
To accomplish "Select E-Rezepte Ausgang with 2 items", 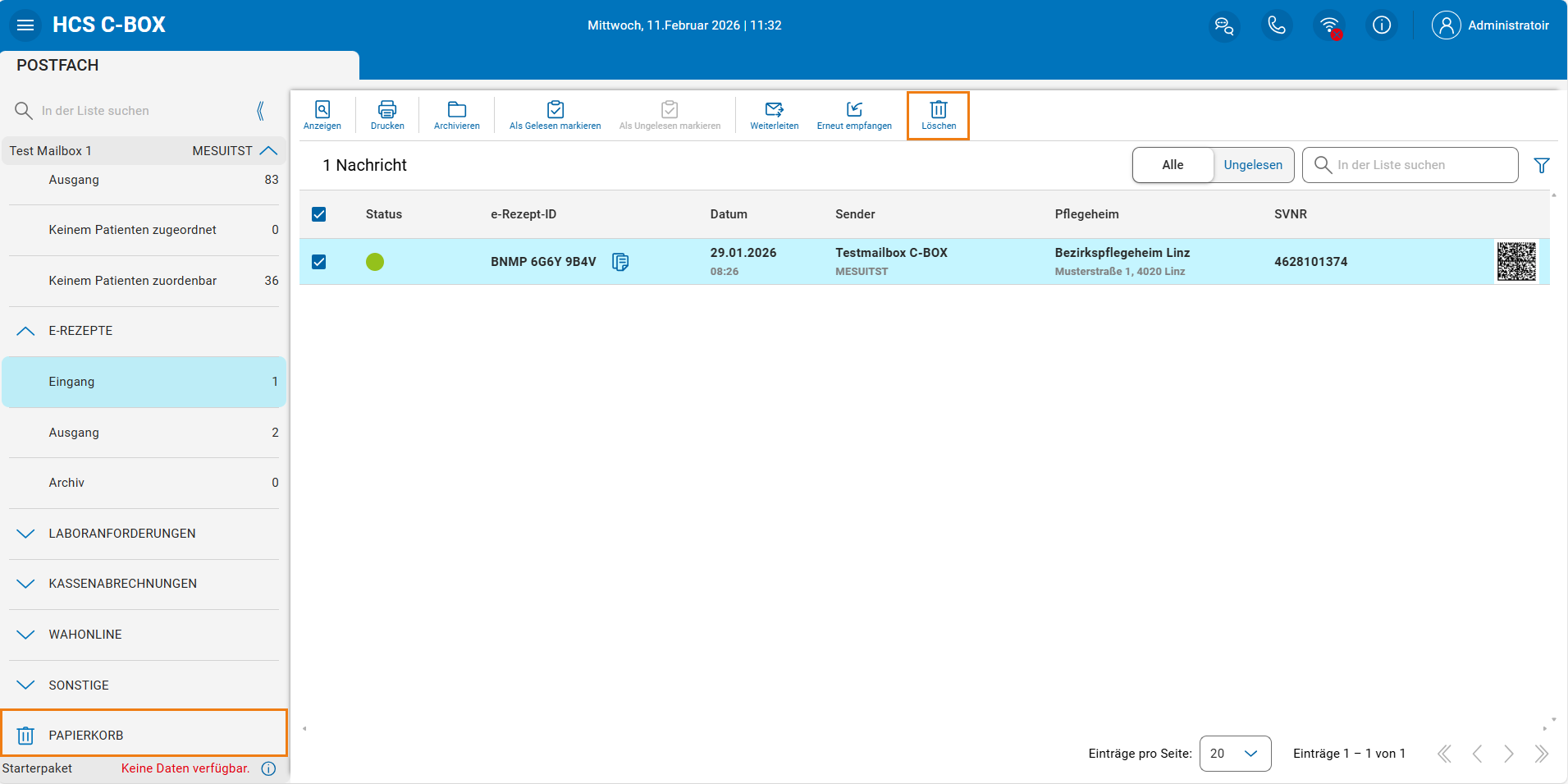I will pos(144,433).
